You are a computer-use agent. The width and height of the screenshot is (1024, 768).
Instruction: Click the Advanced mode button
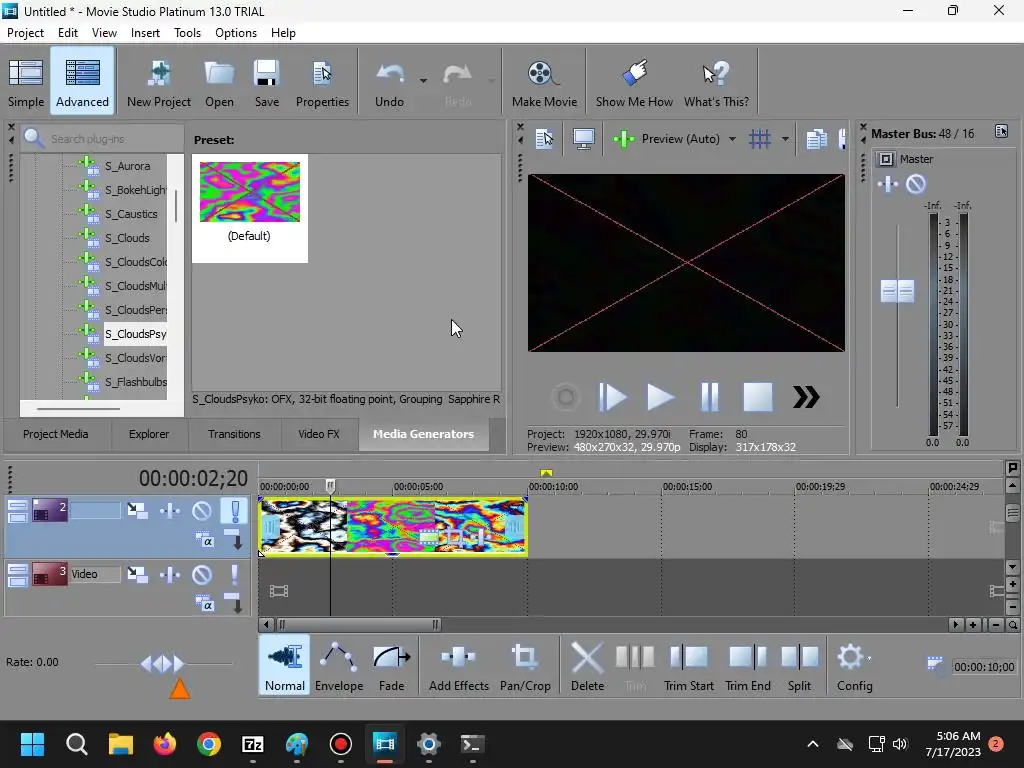point(82,82)
